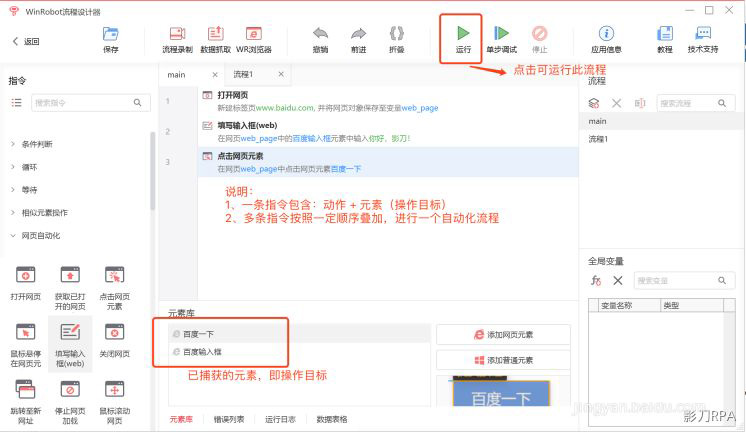The height and width of the screenshot is (432, 746).
Task: Select step 2 填写输入框(web)
Action: pyautogui.click(x=388, y=132)
